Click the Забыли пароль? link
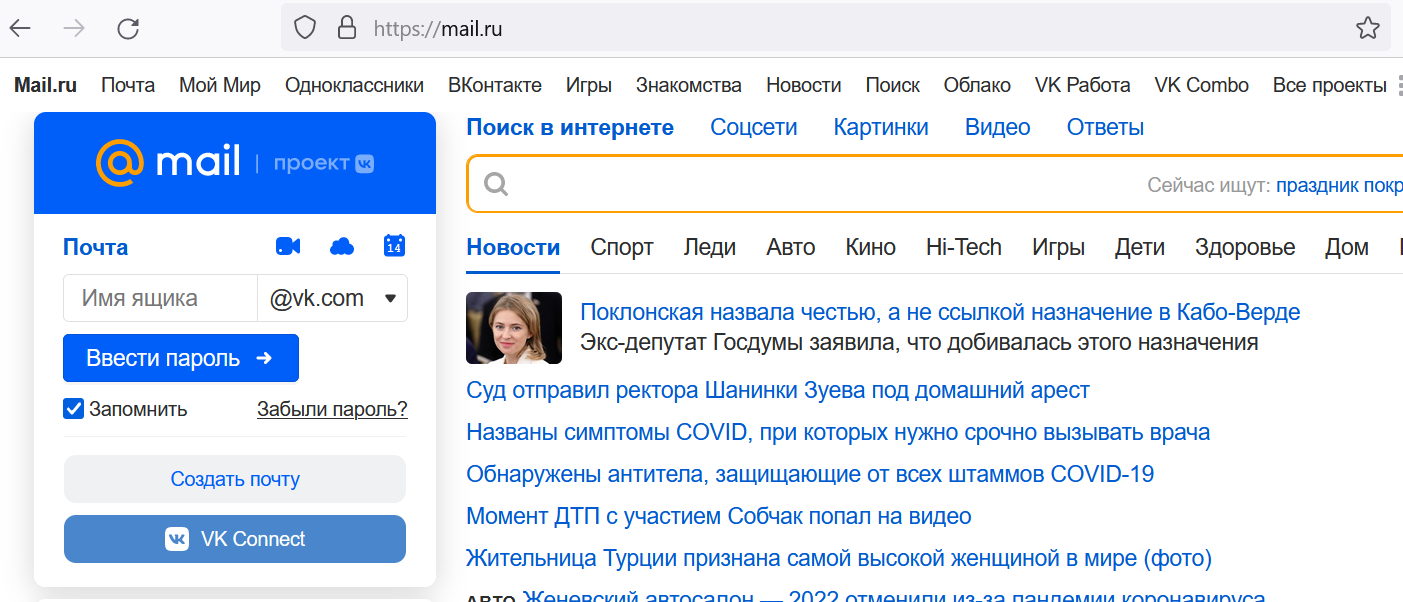 [332, 409]
